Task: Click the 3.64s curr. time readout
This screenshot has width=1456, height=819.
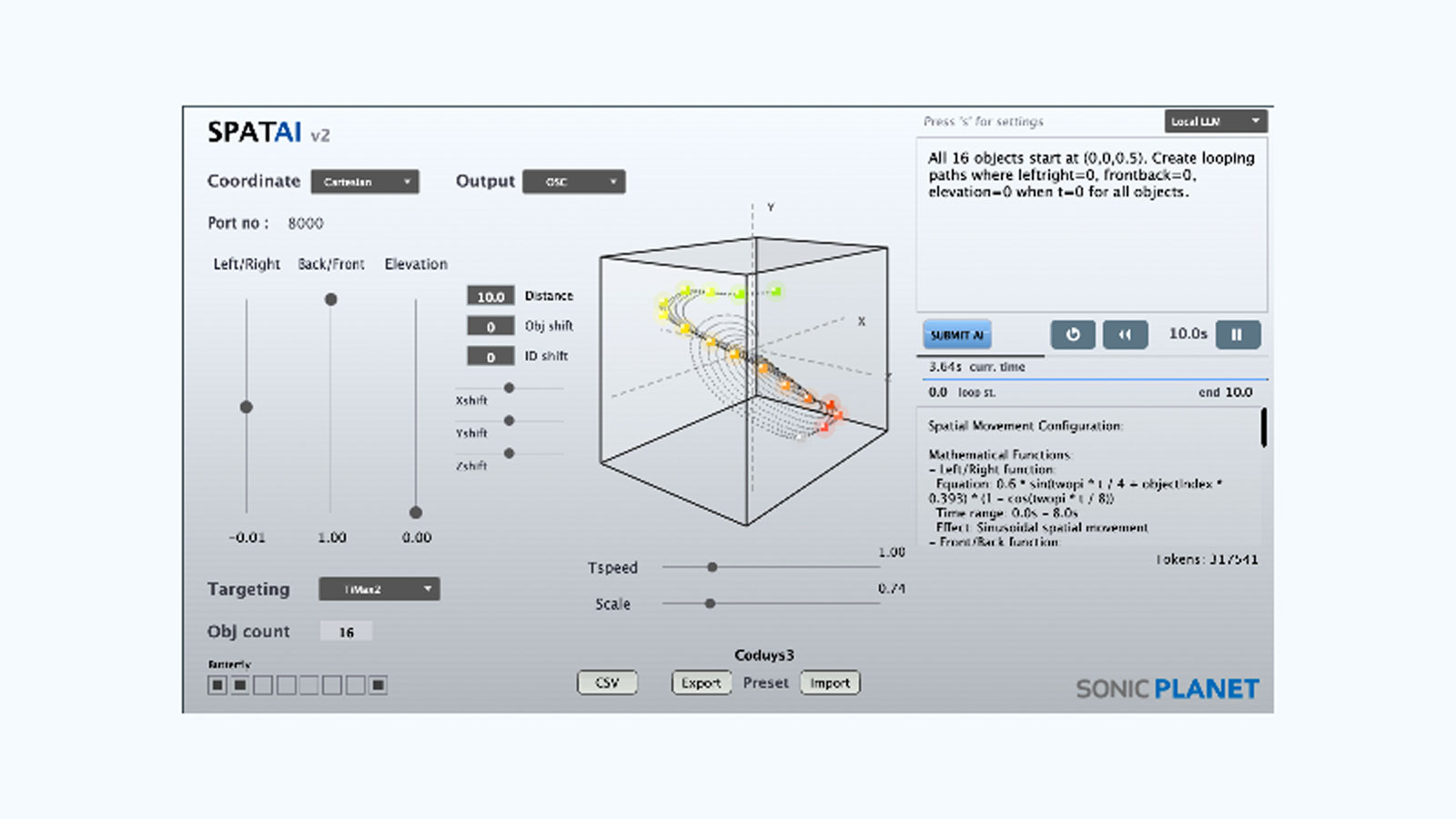Action: tap(976, 367)
